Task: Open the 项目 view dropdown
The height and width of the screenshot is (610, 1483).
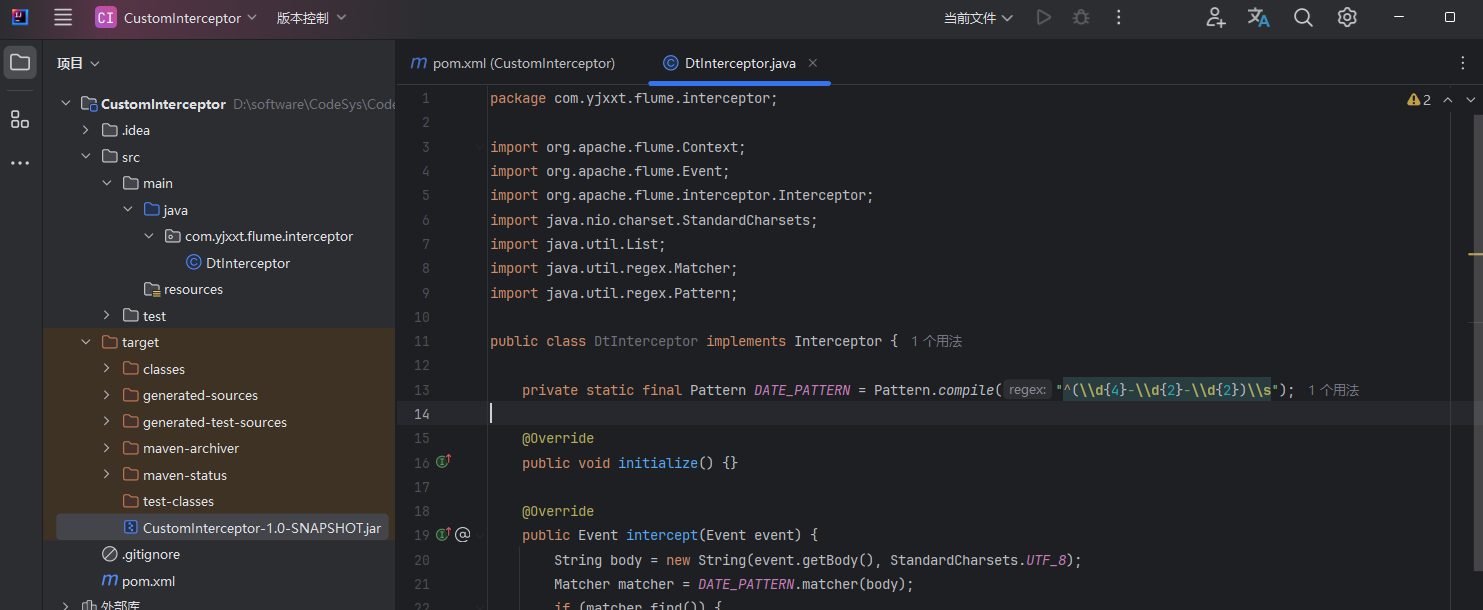Action: click(78, 63)
